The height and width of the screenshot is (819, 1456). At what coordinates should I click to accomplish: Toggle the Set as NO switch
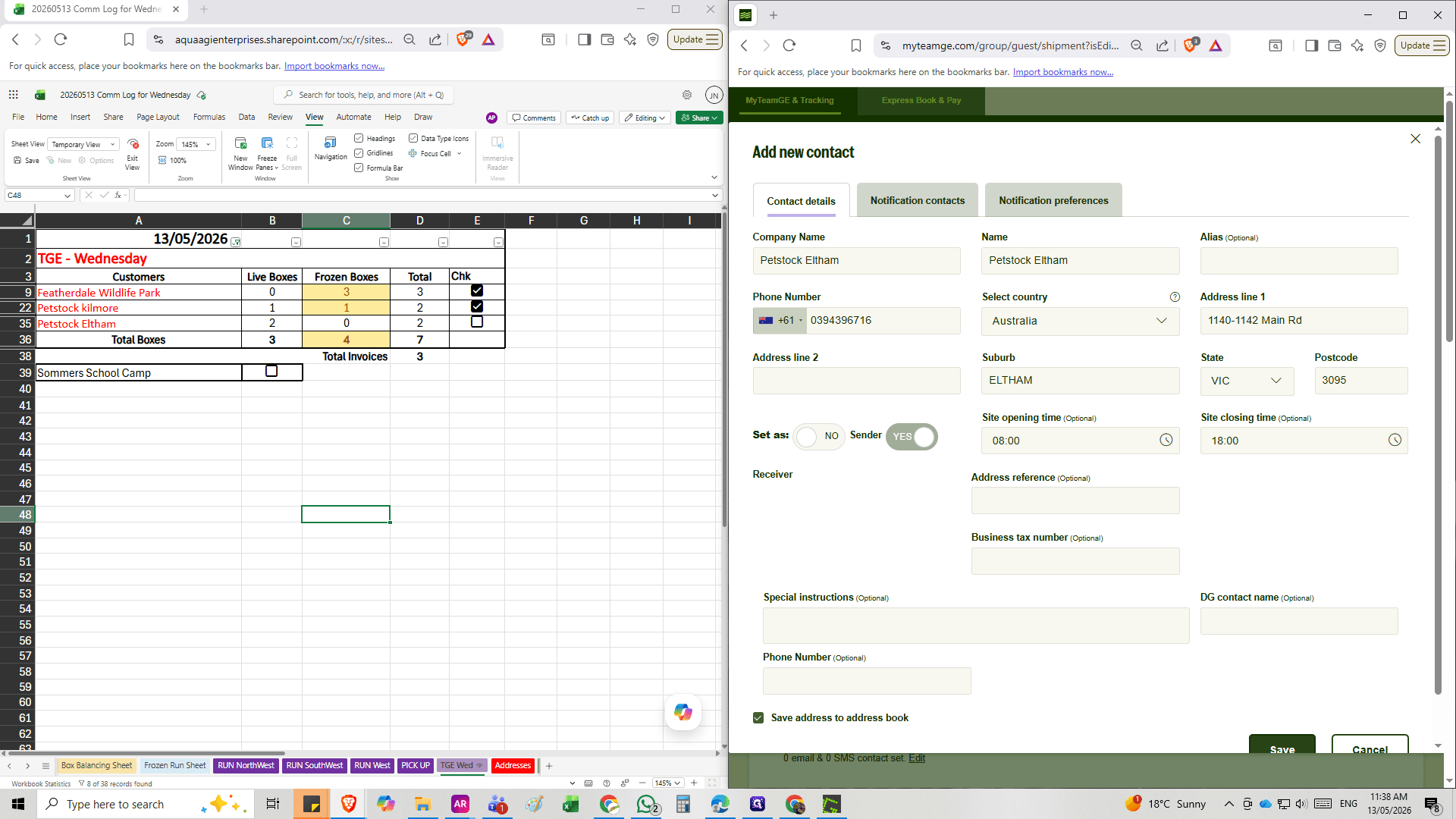(x=819, y=437)
